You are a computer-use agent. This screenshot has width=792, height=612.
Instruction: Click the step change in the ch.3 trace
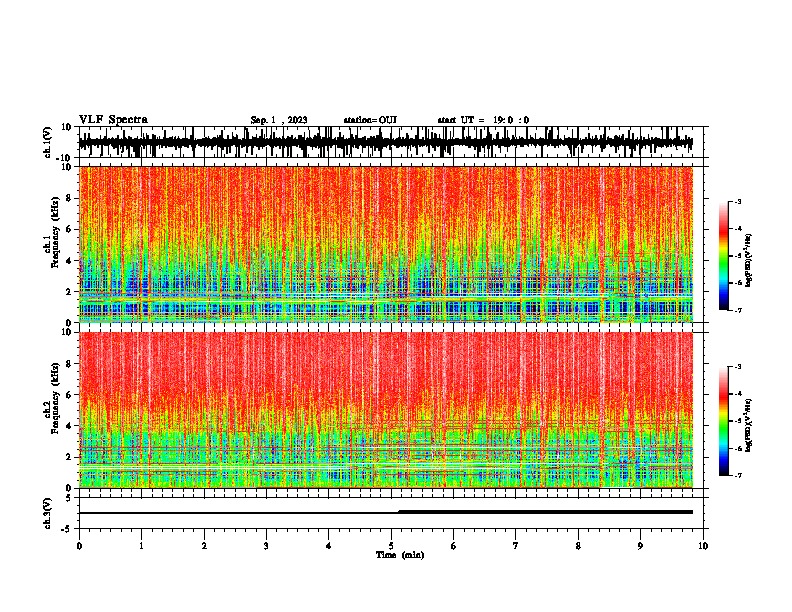(x=399, y=512)
